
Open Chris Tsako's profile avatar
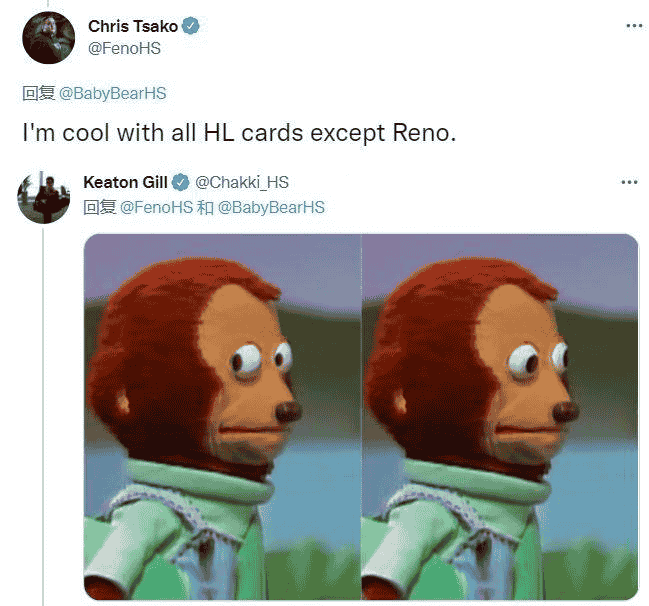(x=48, y=38)
